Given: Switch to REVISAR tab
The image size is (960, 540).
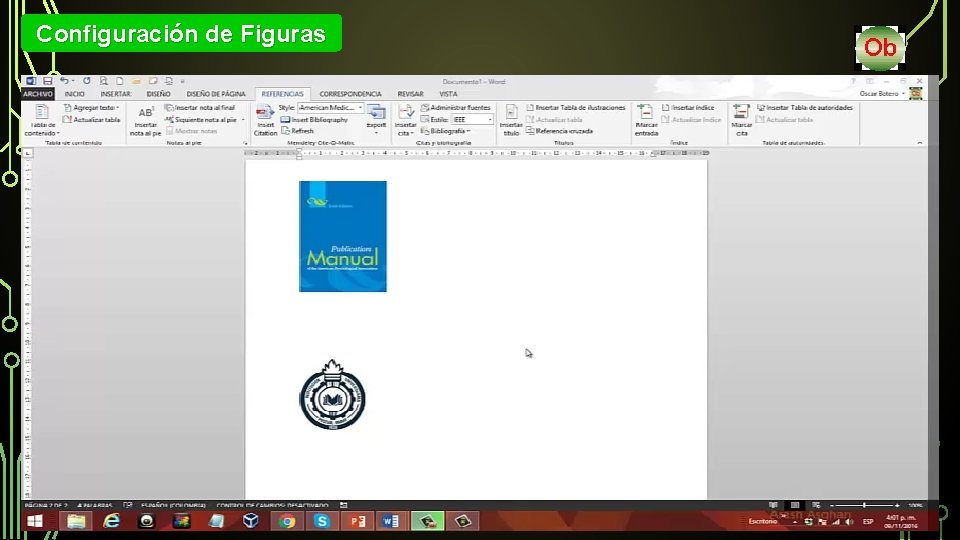Looking at the screenshot, I should 410,94.
